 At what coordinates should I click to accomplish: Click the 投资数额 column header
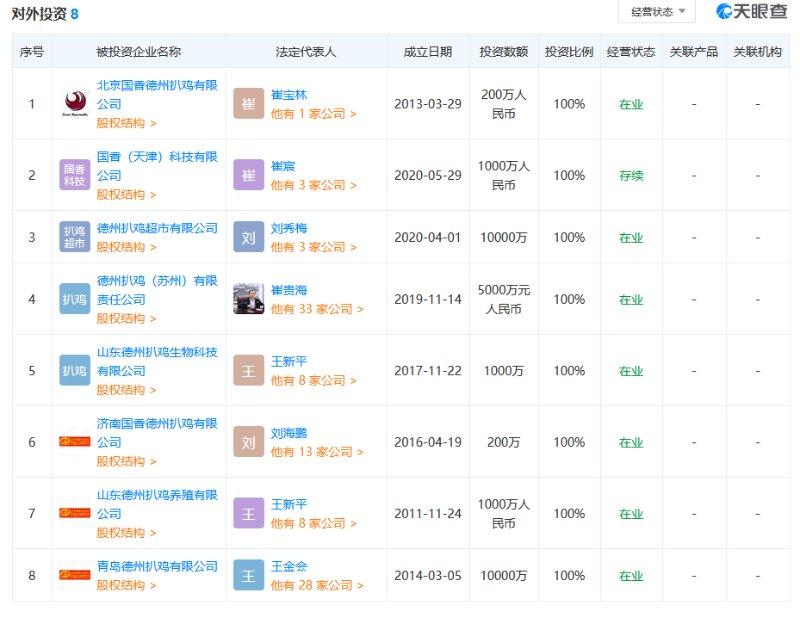click(504, 52)
